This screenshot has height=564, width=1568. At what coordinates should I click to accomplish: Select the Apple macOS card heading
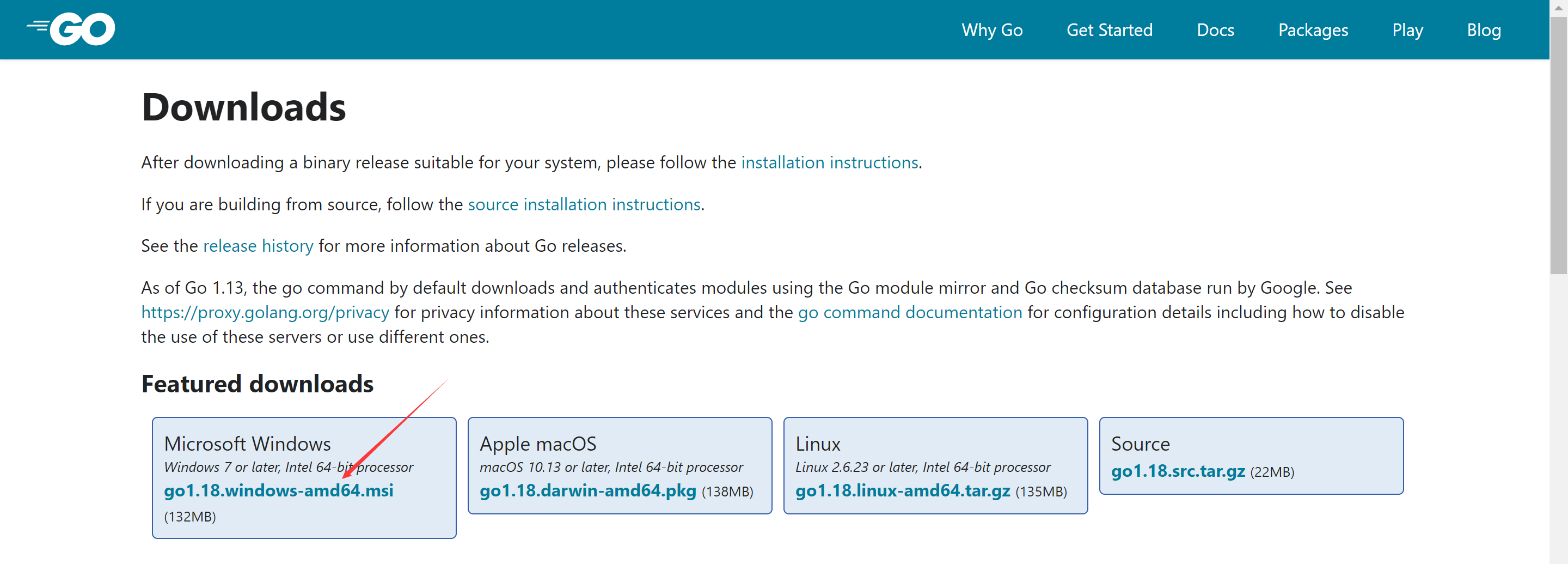click(537, 444)
